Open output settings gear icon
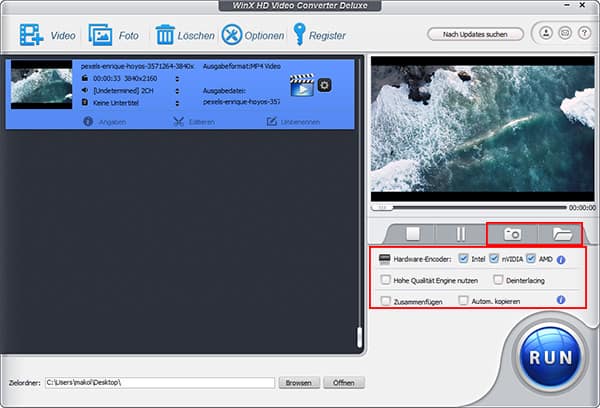This screenshot has height=408, width=600. (x=324, y=85)
